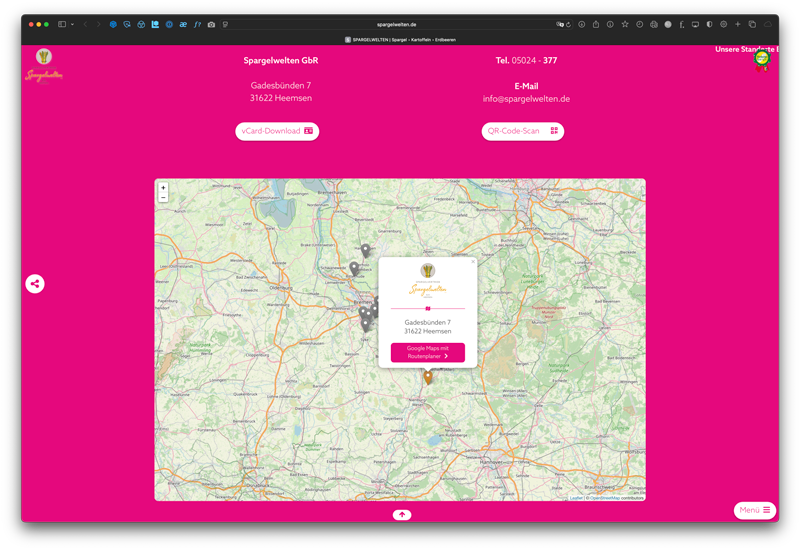Open the QR-Code-Scan button

pos(522,131)
